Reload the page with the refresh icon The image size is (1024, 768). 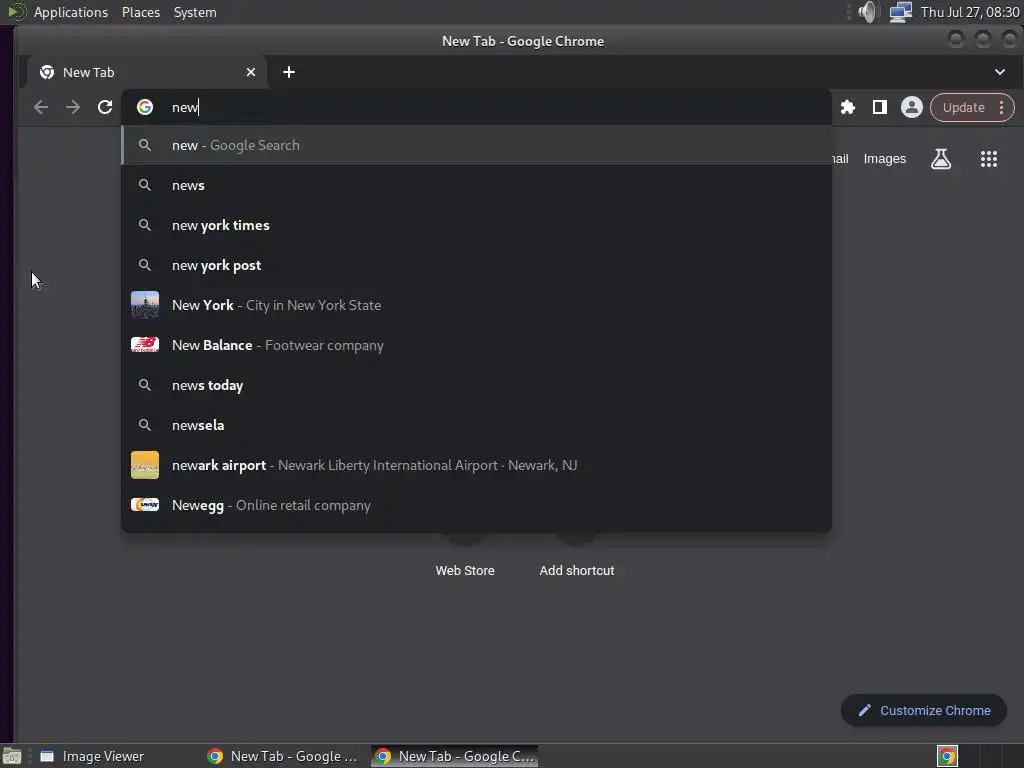[x=105, y=107]
